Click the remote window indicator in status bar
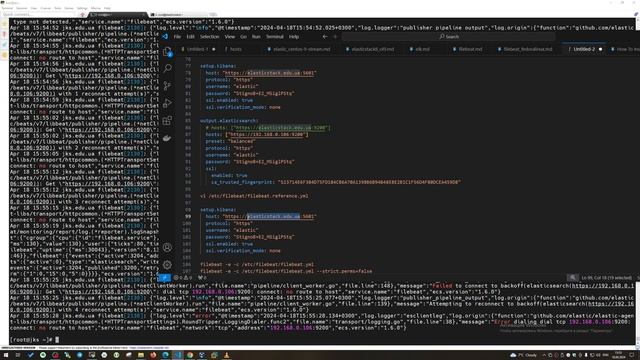Viewport: 640px width, 360px height. pos(164,278)
